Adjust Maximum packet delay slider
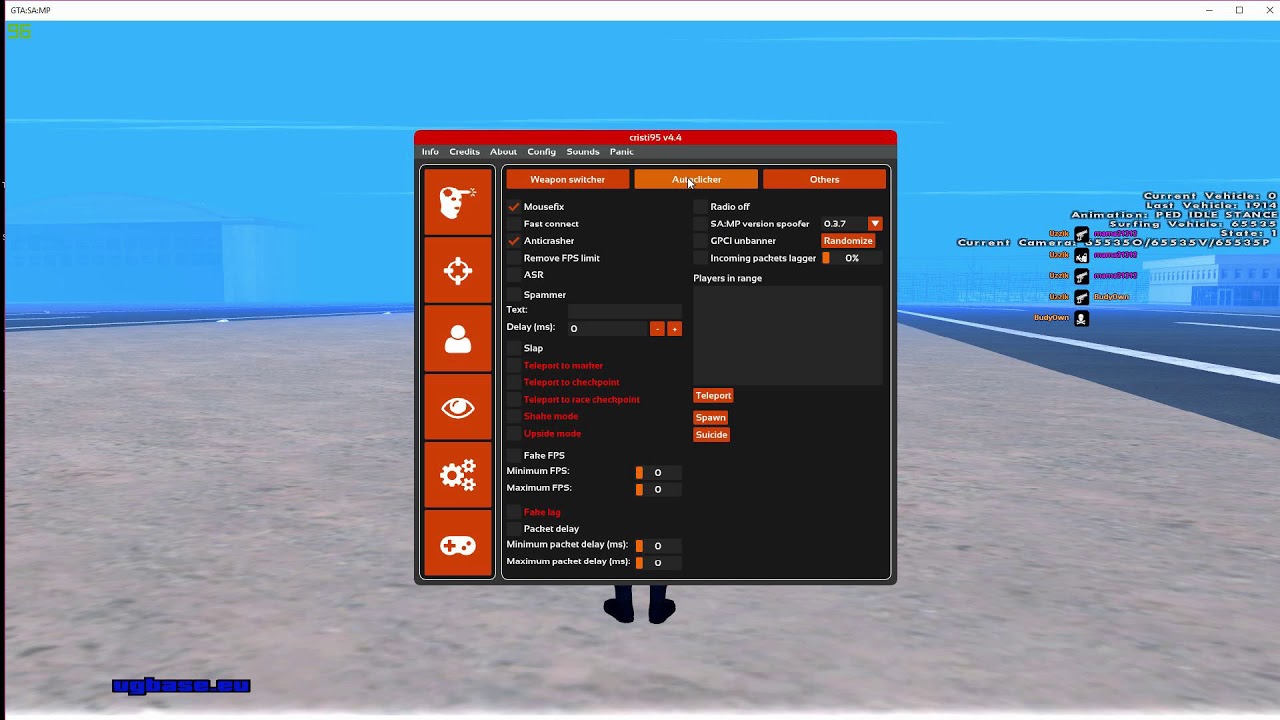The image size is (1280, 720). [x=657, y=563]
